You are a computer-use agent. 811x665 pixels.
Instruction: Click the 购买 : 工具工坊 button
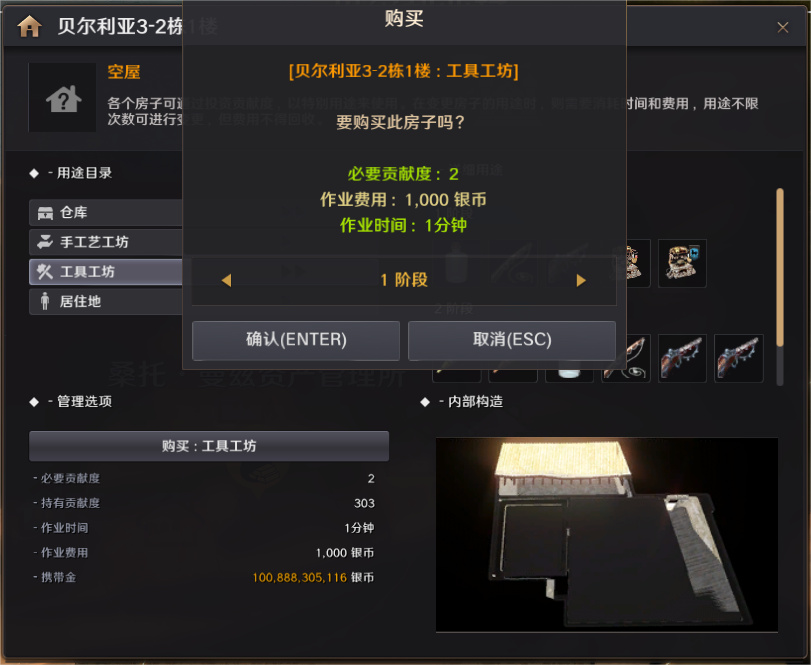tap(209, 446)
